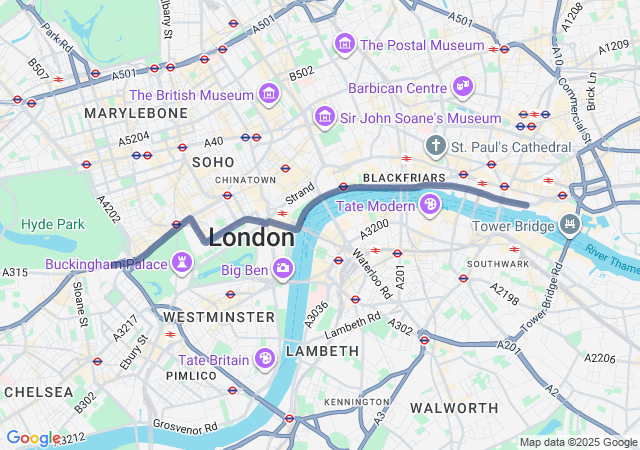Click Sir John Soane's Museum pin

coord(325,118)
